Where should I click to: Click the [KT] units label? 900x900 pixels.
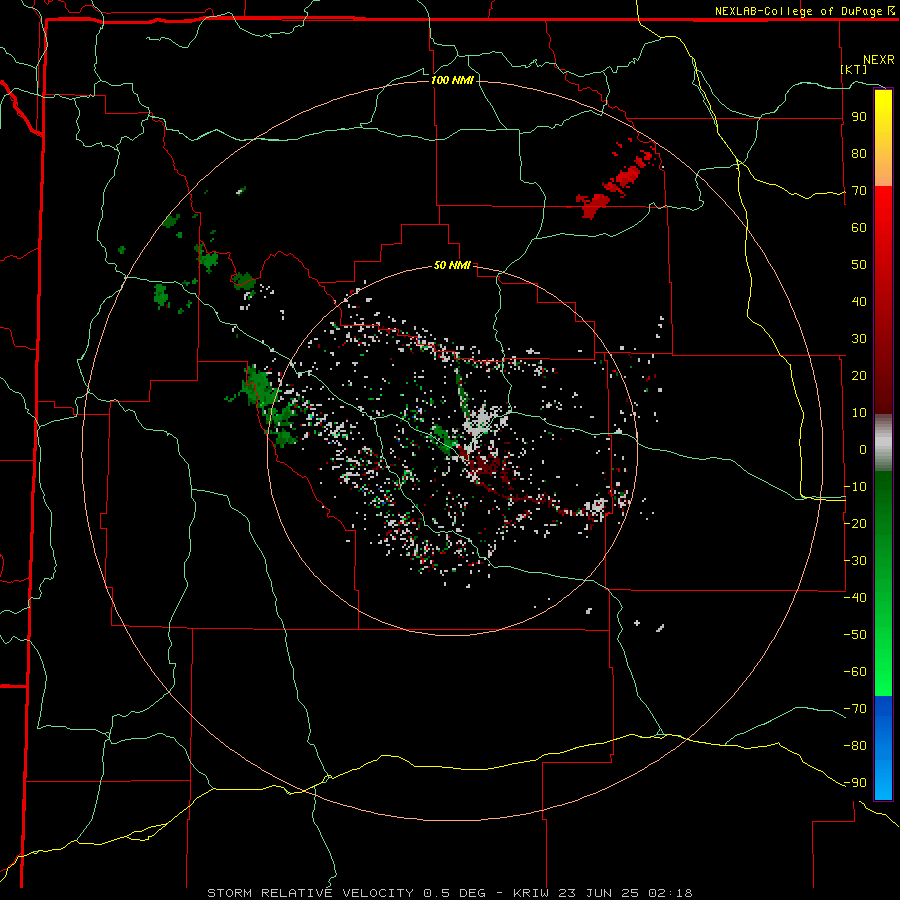pos(854,69)
